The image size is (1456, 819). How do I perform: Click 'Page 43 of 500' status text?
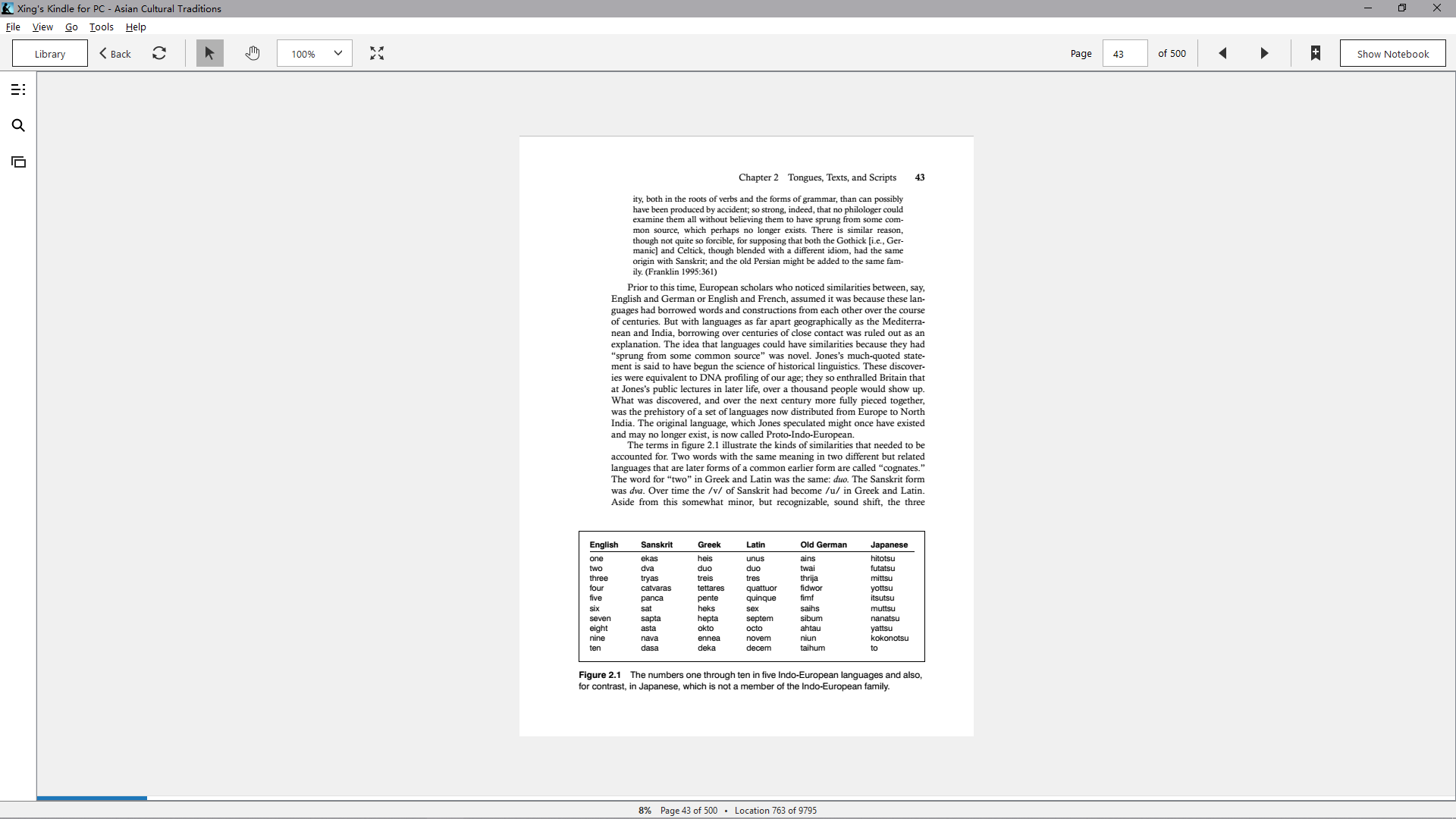689,811
